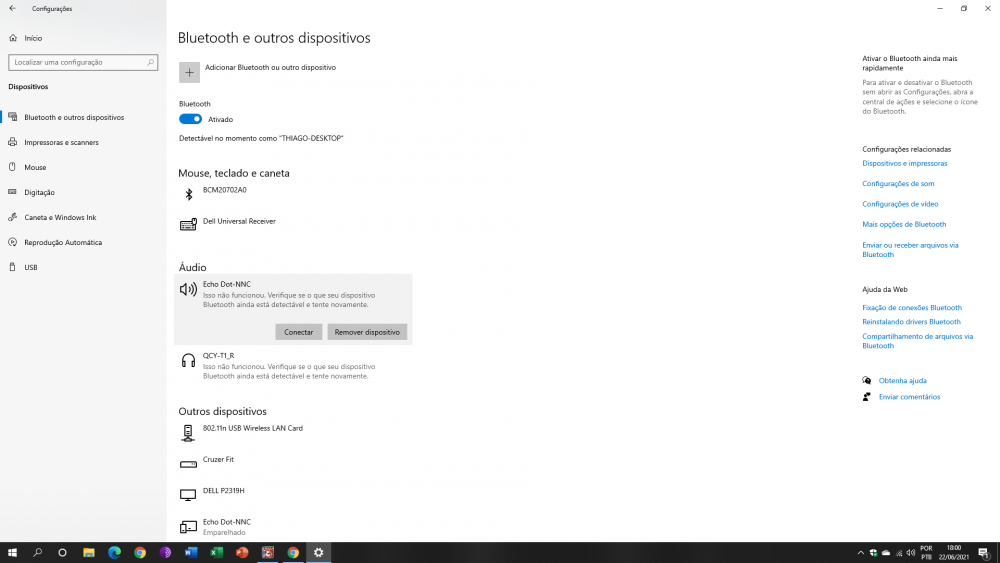
Task: Open the Mais opções de Bluetooth link
Action: coord(904,225)
